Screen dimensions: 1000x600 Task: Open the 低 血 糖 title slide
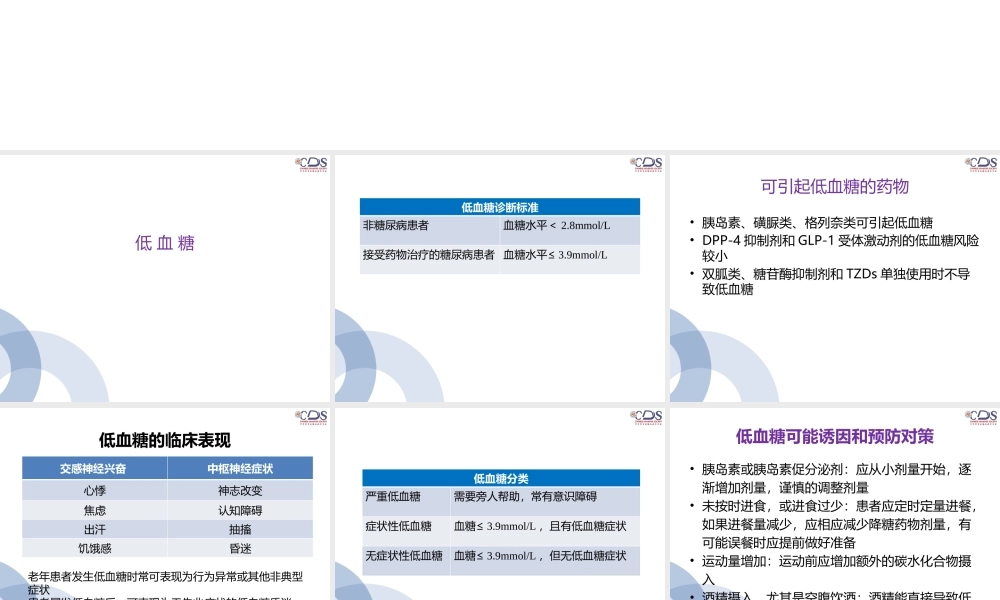coord(165,243)
